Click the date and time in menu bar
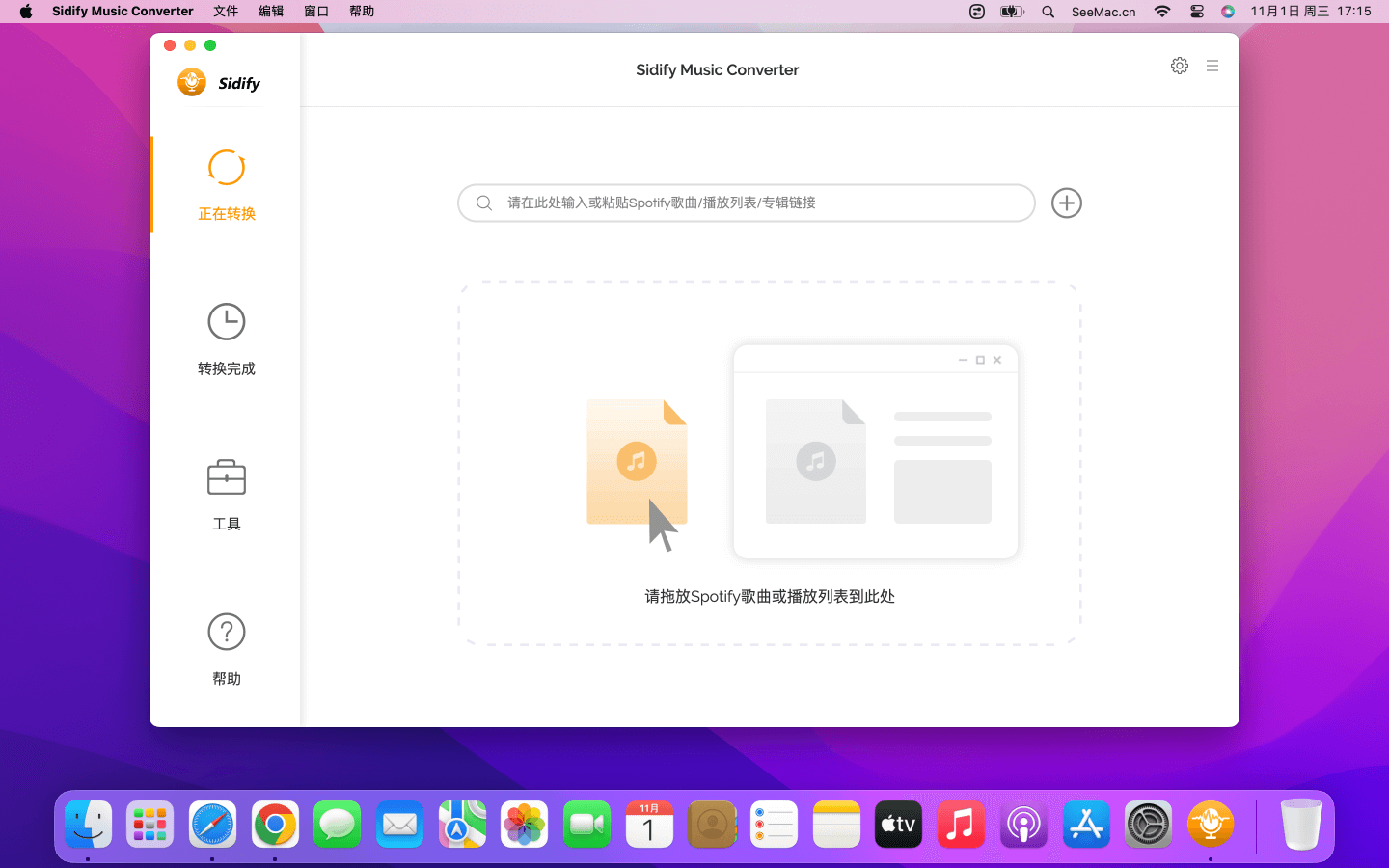Screen dimensions: 1389x868 [x=1311, y=12]
